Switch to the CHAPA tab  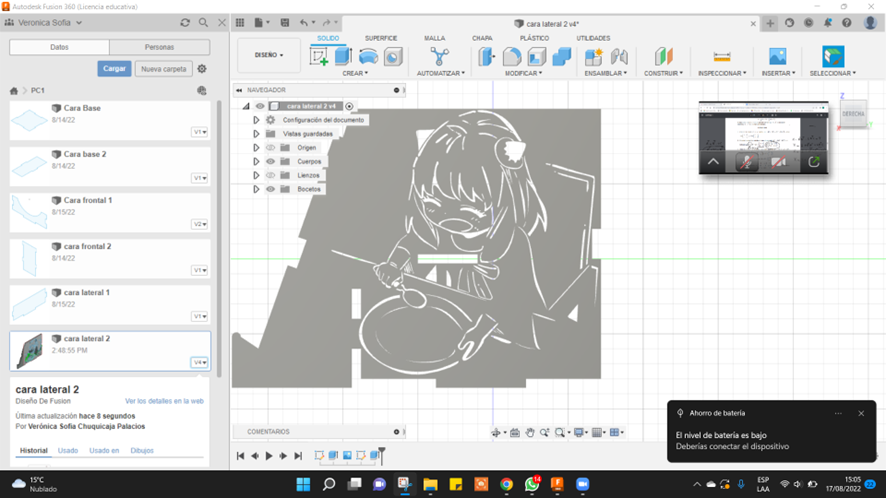482,38
